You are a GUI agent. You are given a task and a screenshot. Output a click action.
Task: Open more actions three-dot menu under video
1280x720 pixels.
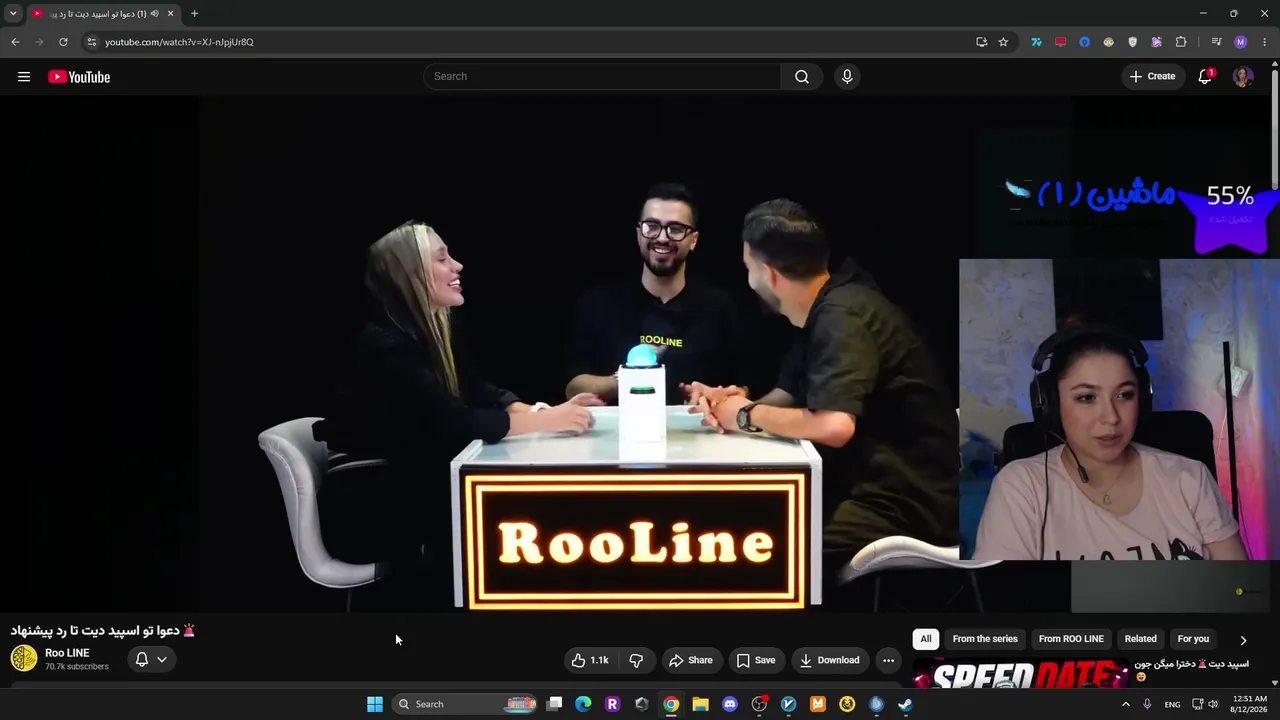(888, 660)
